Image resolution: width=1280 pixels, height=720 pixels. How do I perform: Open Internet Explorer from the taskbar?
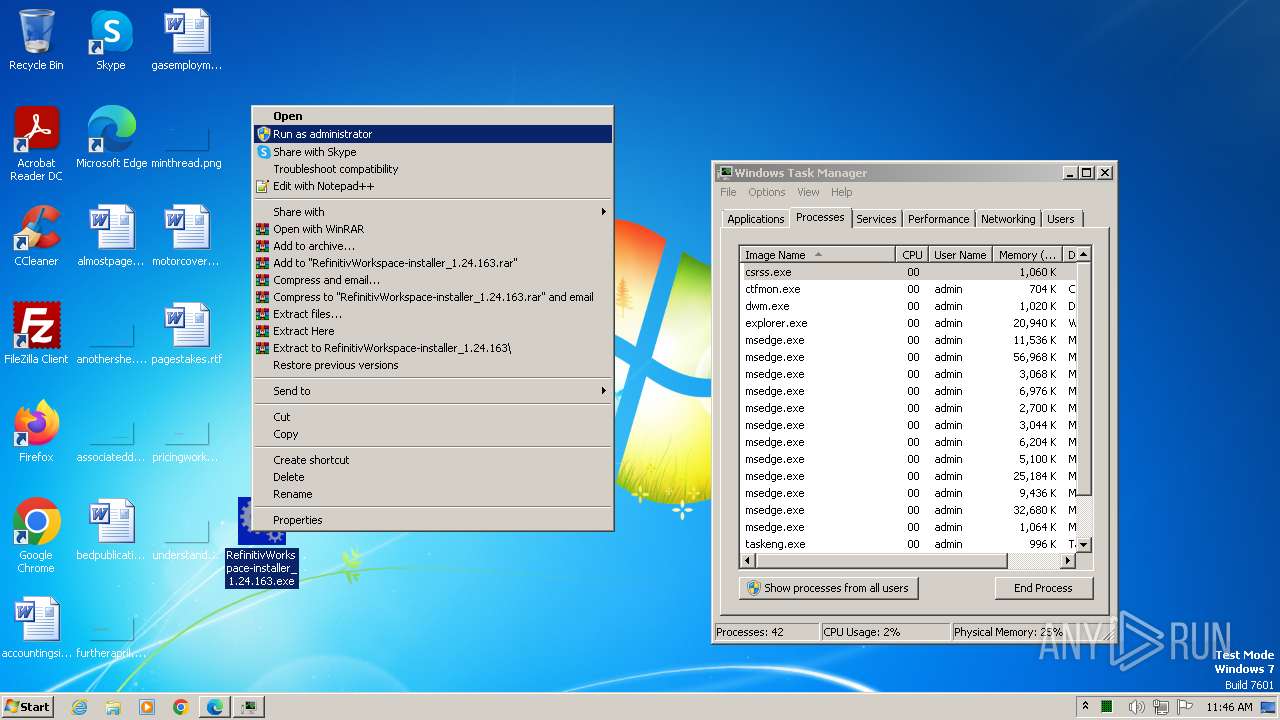80,707
